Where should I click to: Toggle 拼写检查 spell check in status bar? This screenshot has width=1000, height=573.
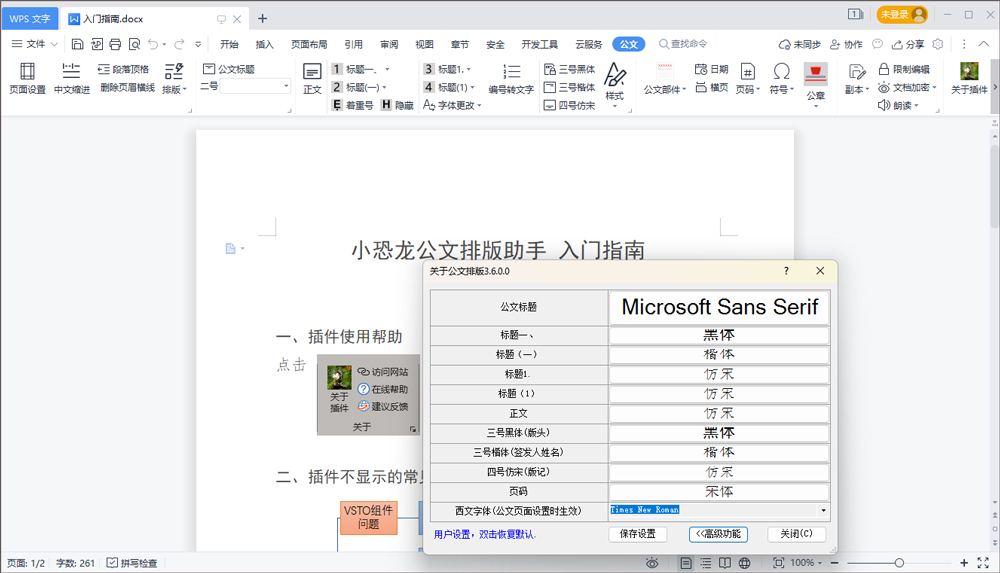click(132, 563)
